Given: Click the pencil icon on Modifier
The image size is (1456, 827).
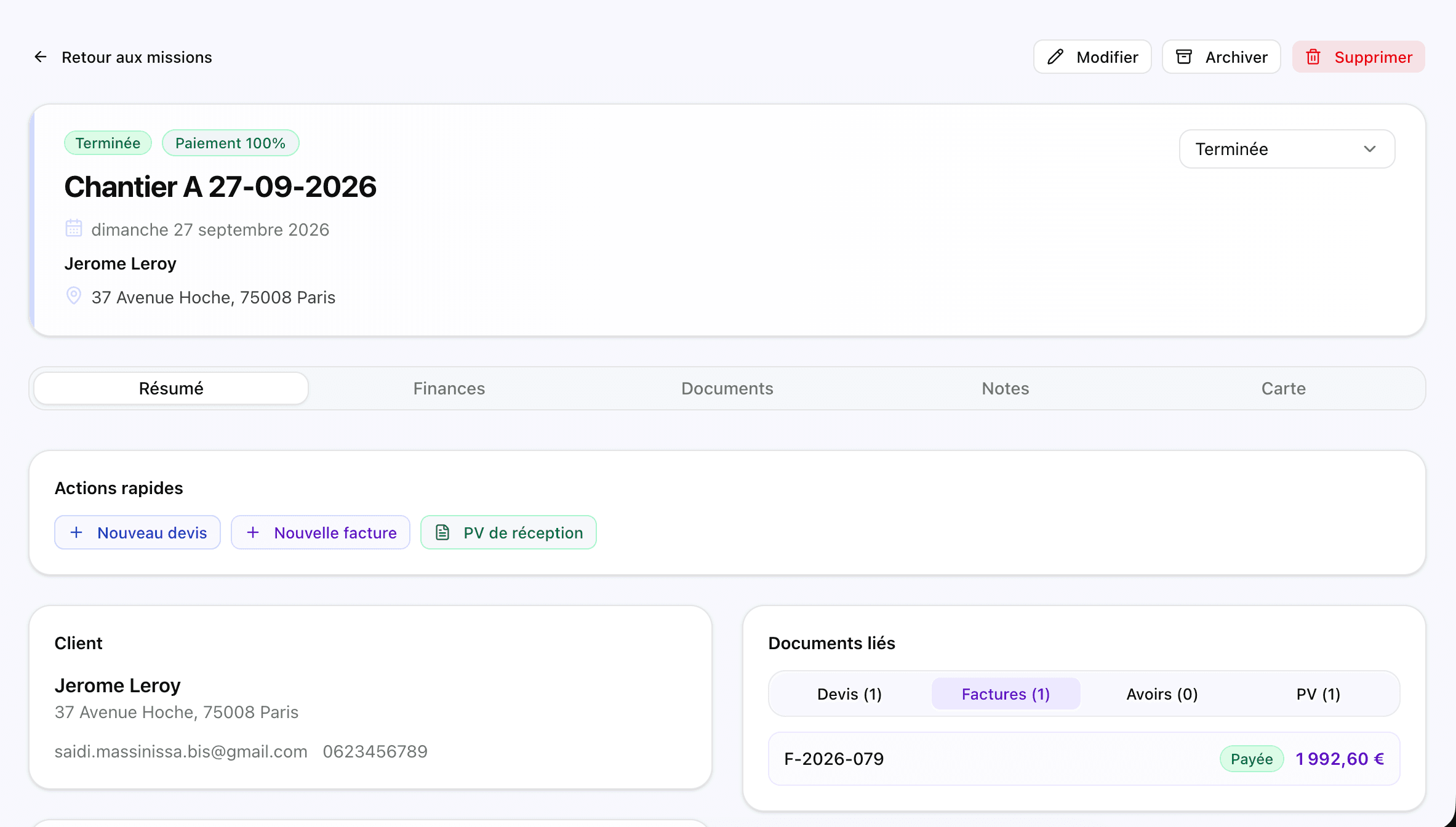Looking at the screenshot, I should pos(1055,57).
